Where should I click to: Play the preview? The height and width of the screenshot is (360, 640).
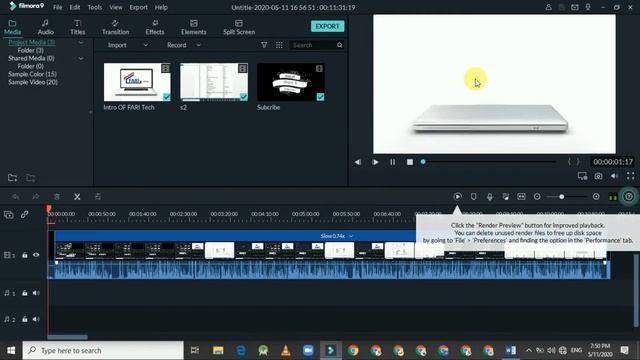375,162
